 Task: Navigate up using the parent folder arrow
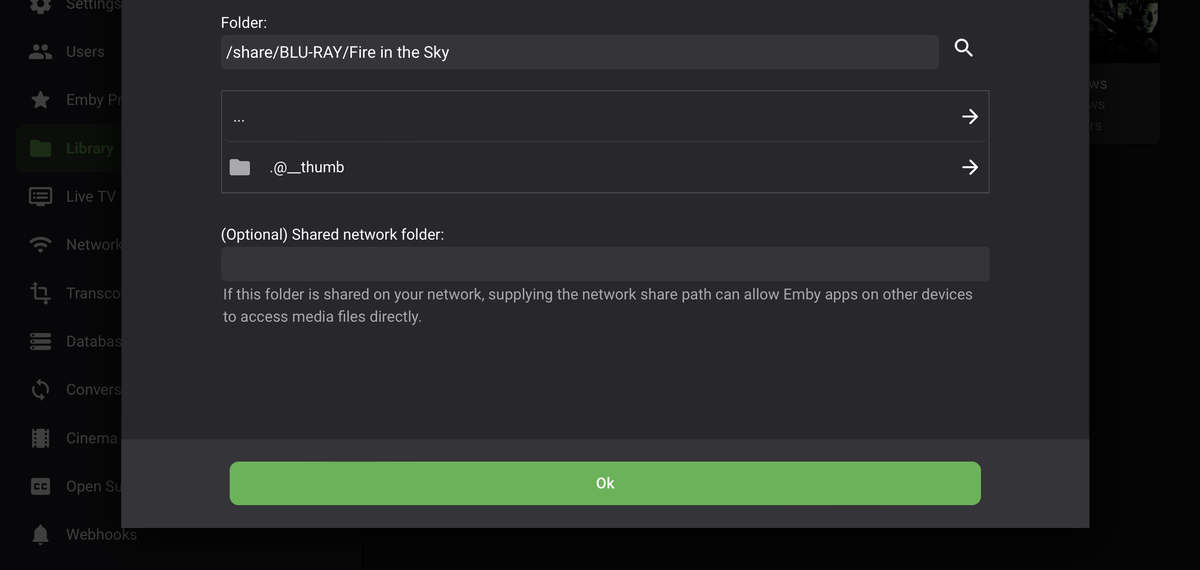click(969, 117)
